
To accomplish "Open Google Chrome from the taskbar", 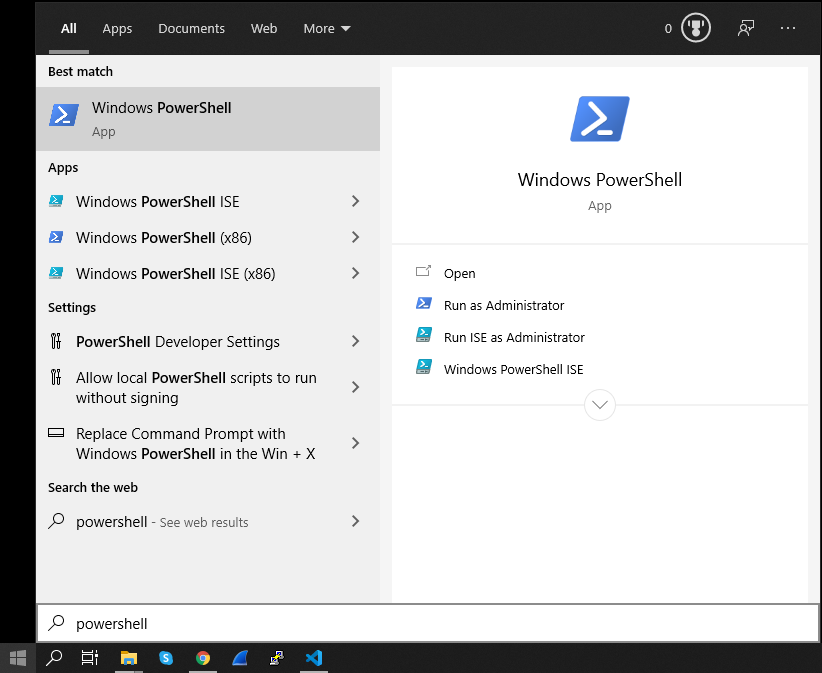I will coord(203,658).
